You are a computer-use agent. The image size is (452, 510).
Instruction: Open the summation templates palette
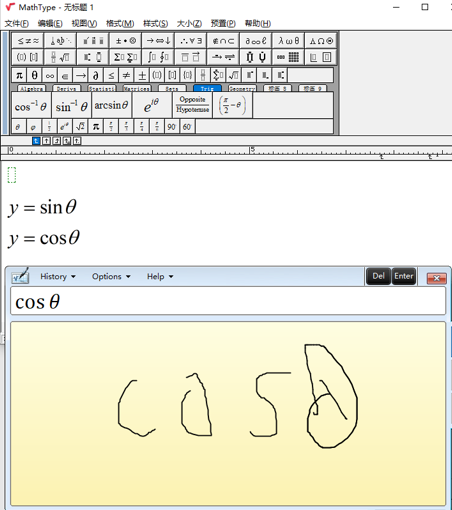click(x=125, y=57)
